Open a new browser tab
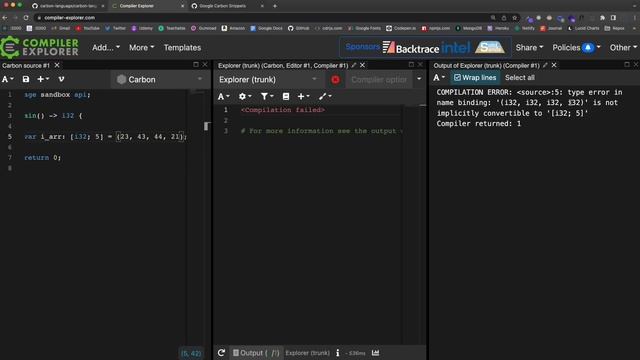 (x=275, y=6)
